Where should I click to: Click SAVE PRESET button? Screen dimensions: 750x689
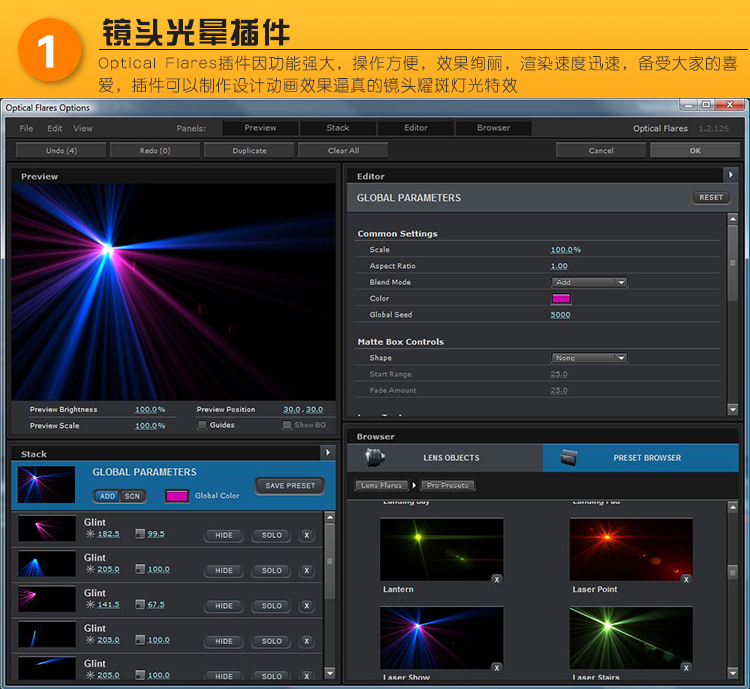pyautogui.click(x=290, y=486)
